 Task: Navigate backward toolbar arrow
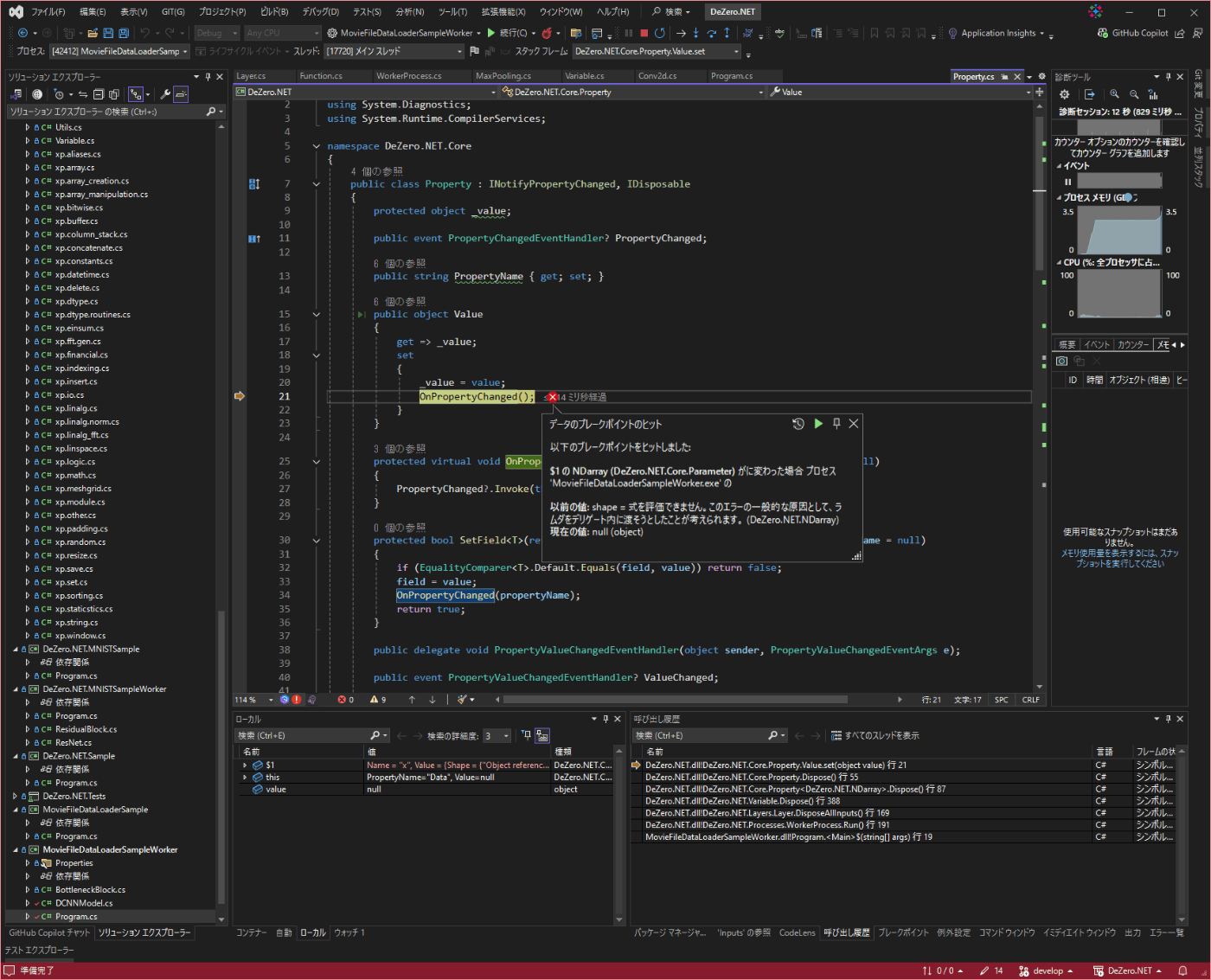22,33
